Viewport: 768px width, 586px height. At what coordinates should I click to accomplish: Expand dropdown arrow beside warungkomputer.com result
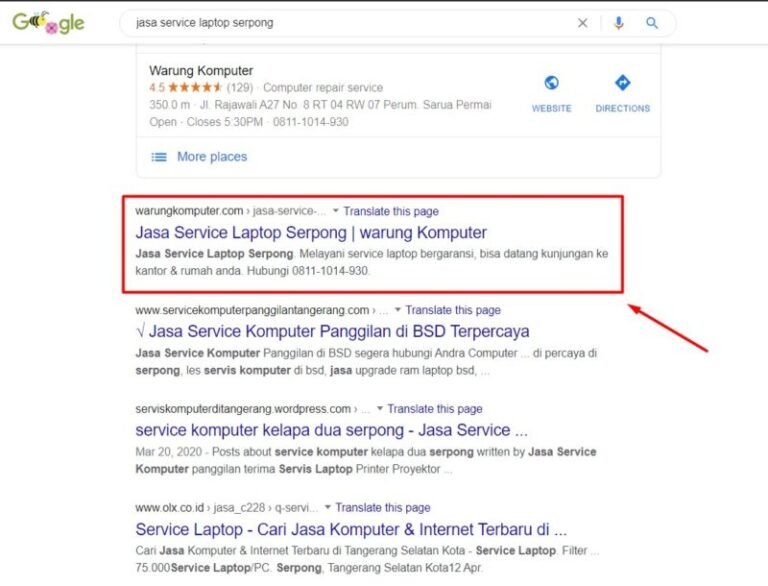pyautogui.click(x=336, y=211)
